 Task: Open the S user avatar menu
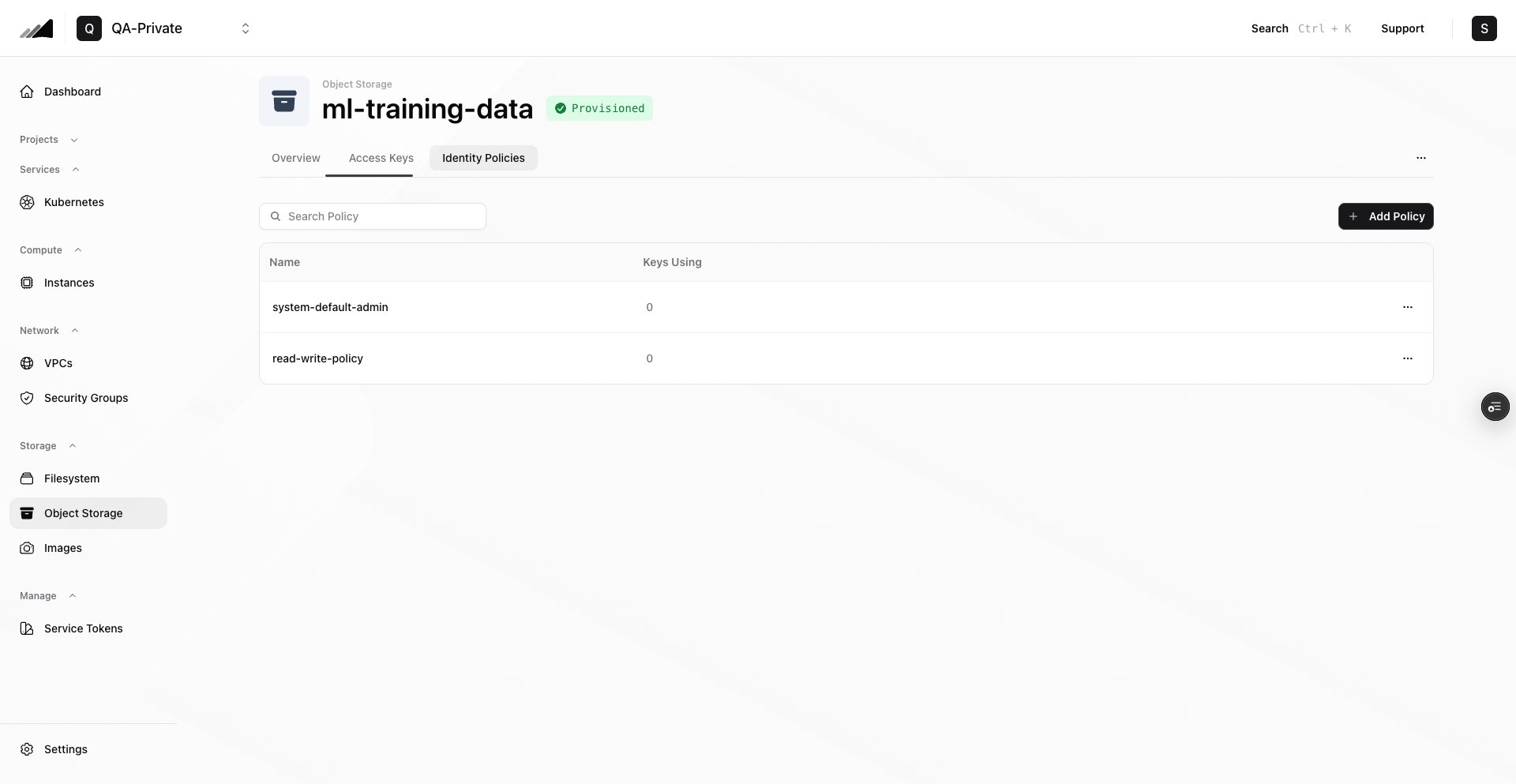pyautogui.click(x=1484, y=28)
